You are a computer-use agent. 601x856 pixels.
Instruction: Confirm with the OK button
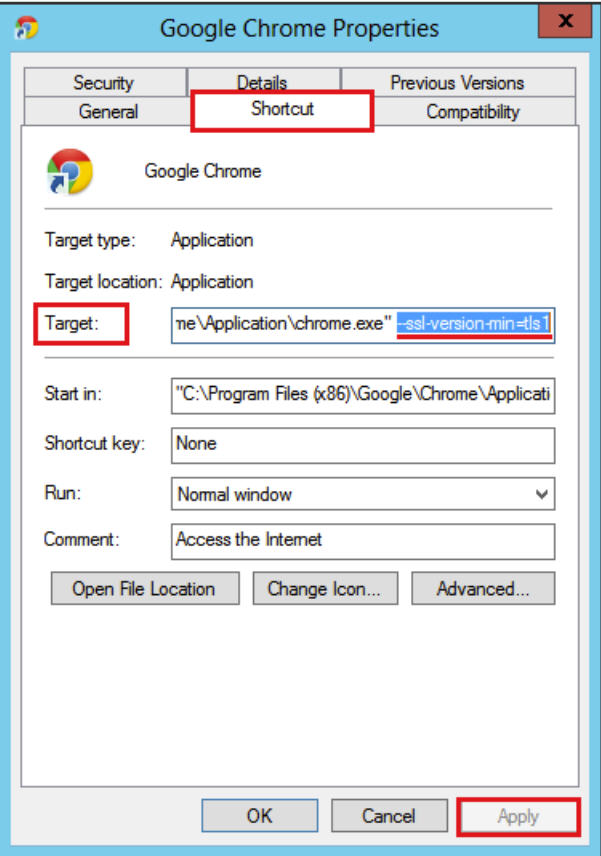260,816
